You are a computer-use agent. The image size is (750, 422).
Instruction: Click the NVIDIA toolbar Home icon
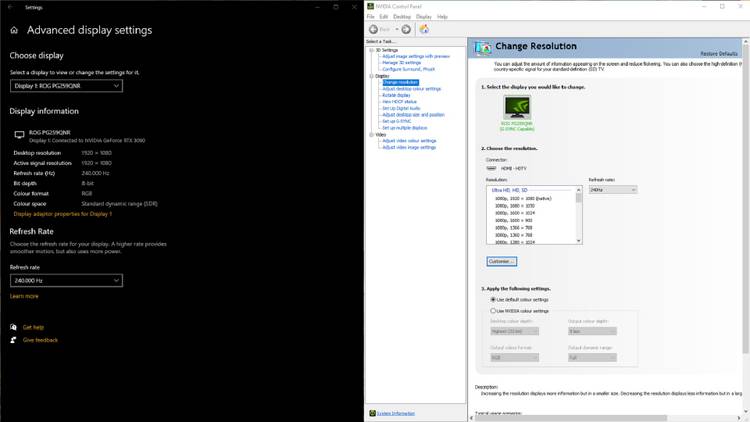[424, 29]
